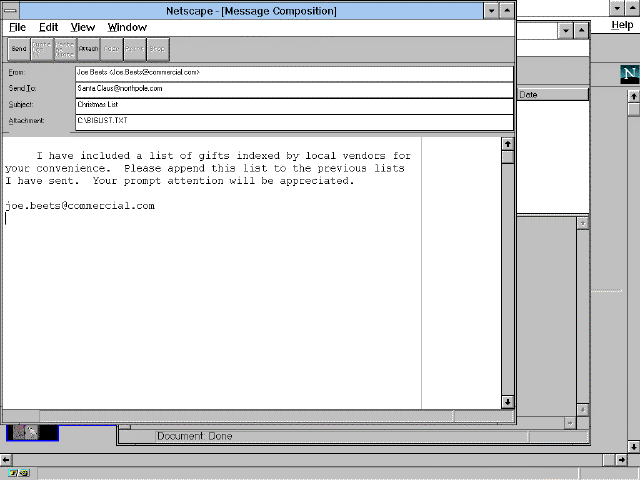The width and height of the screenshot is (640, 480).
Task: Click the Netscape Message Composition title bar
Action: (x=251, y=11)
